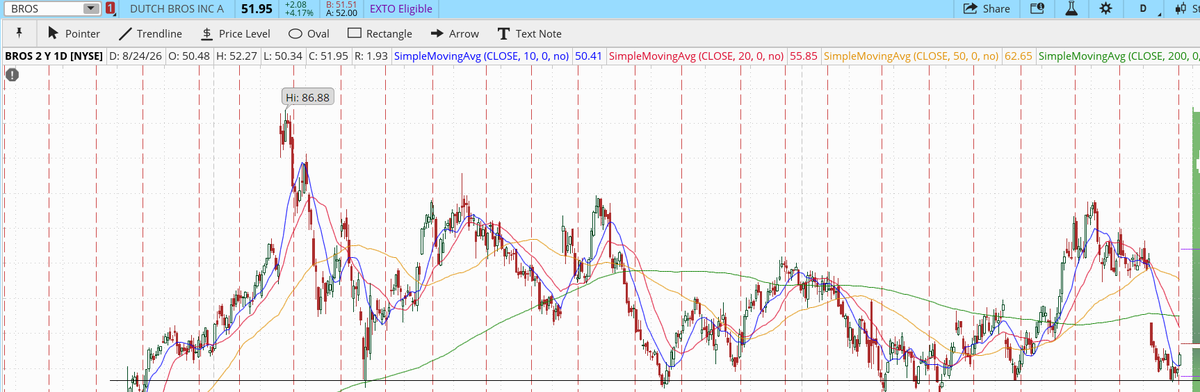The height and width of the screenshot is (392, 1200).
Task: Open chart settings gear icon
Action: [x=1105, y=8]
